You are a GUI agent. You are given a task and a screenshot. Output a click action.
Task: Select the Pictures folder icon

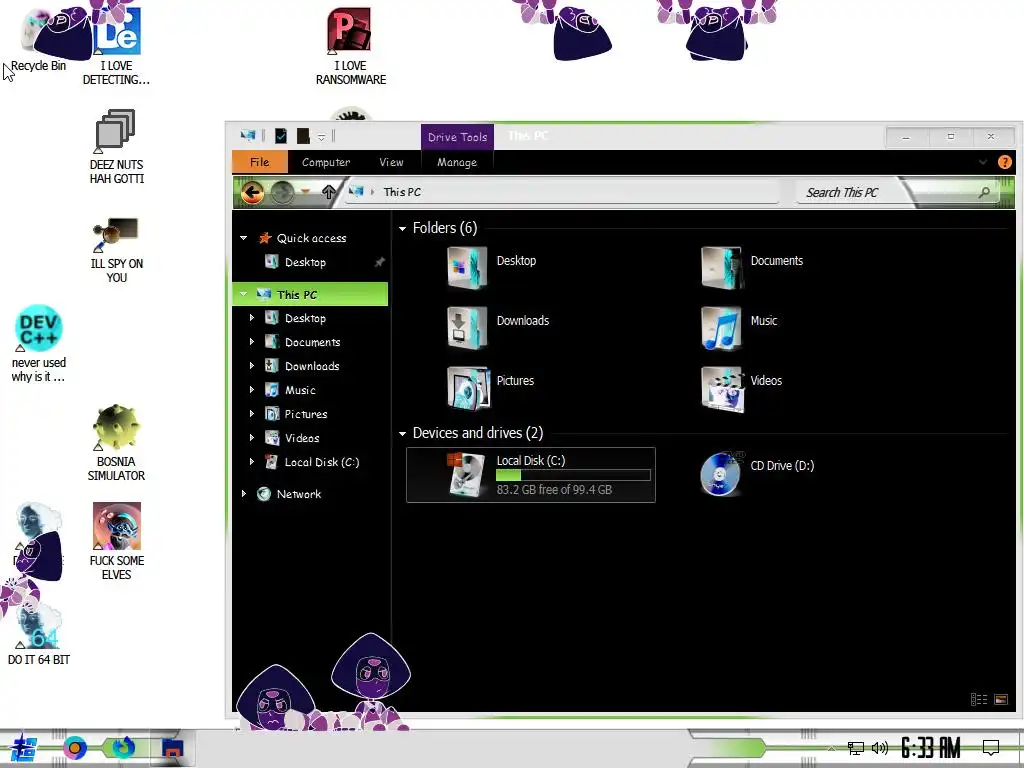point(468,388)
